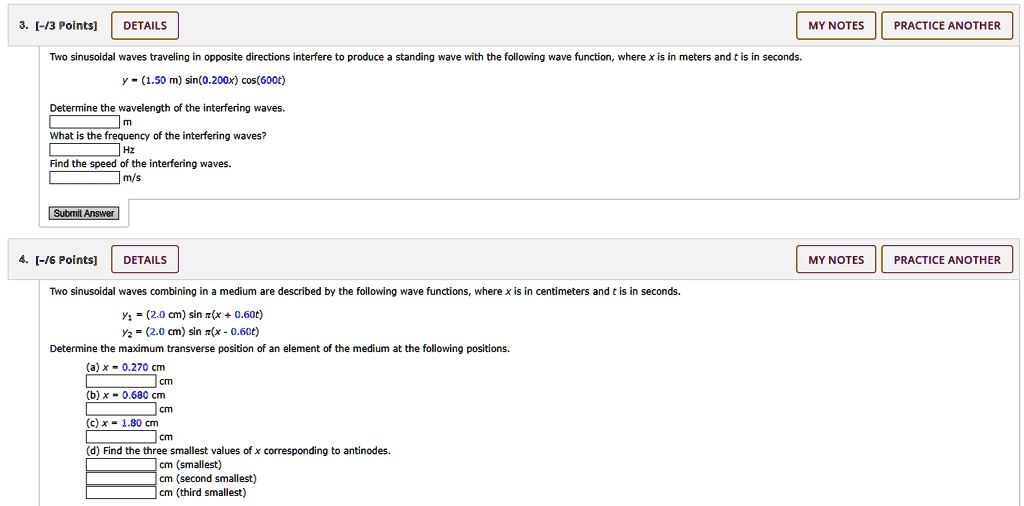
Task: Select the part (c) x = 1.80 cm answer box
Action: [x=121, y=437]
